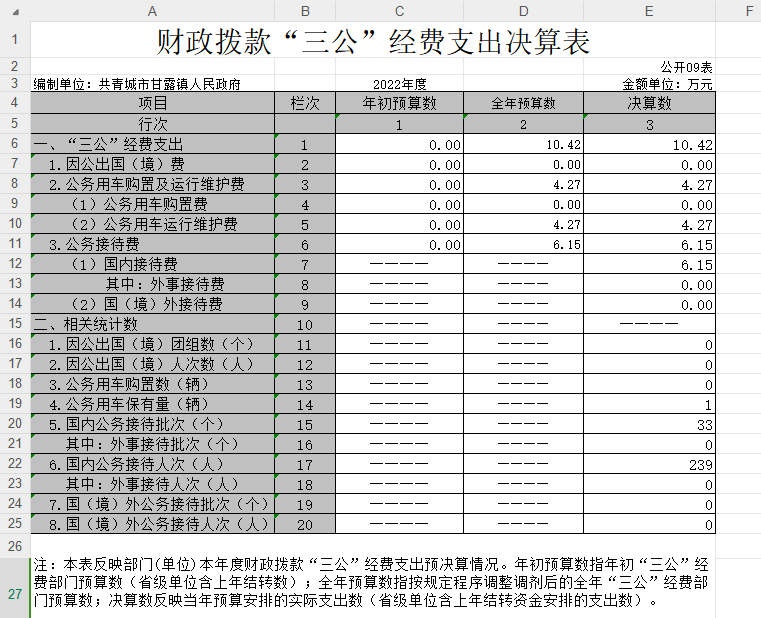Select column F header
This screenshot has height=618, width=761.
coord(739,10)
